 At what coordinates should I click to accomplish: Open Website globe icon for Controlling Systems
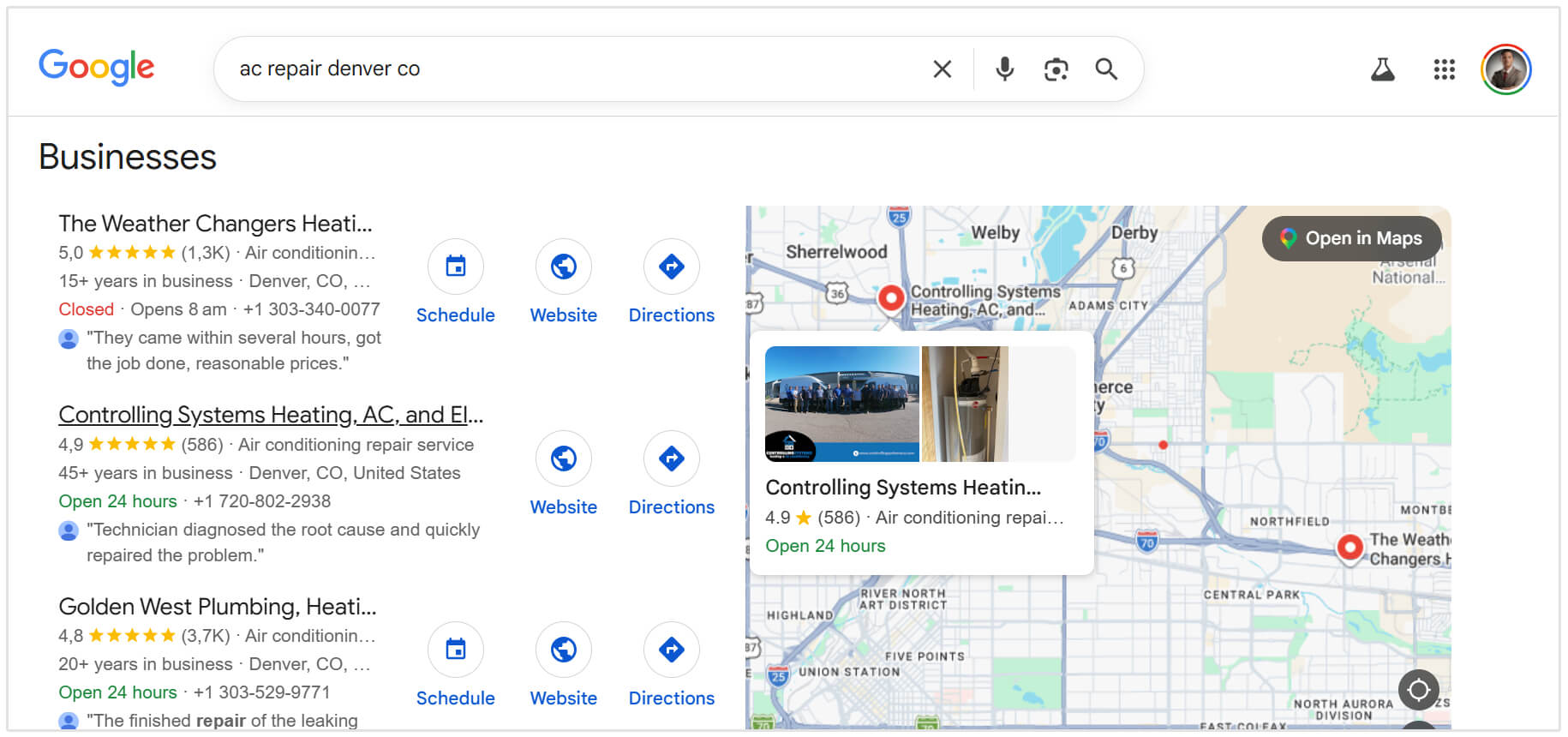564,458
